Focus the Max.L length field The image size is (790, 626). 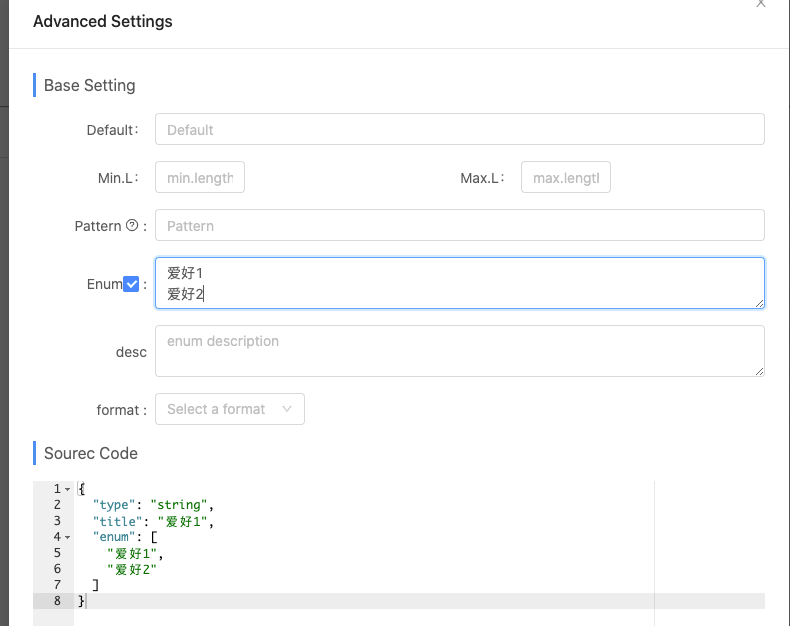pos(565,178)
